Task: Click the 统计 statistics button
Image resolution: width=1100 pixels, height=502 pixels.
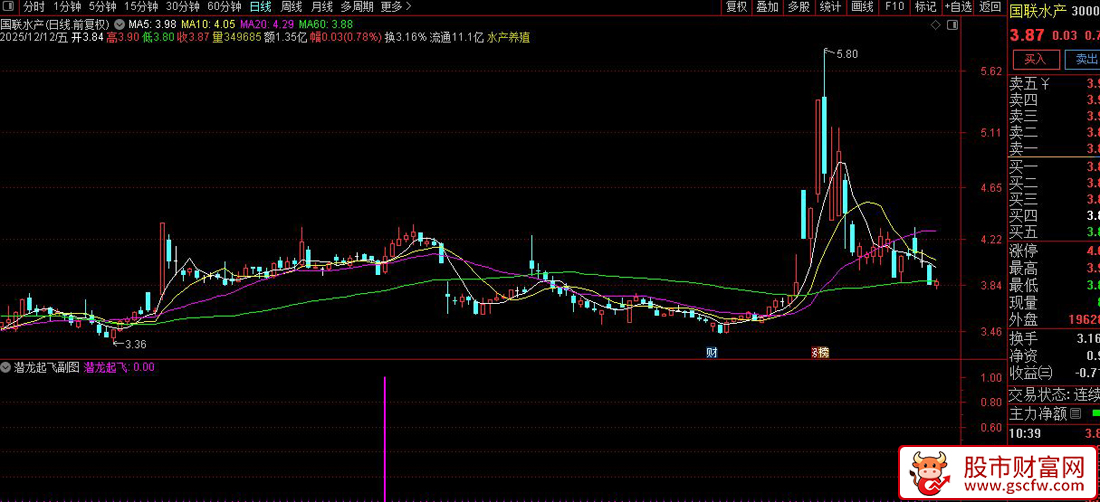Action: (830, 7)
